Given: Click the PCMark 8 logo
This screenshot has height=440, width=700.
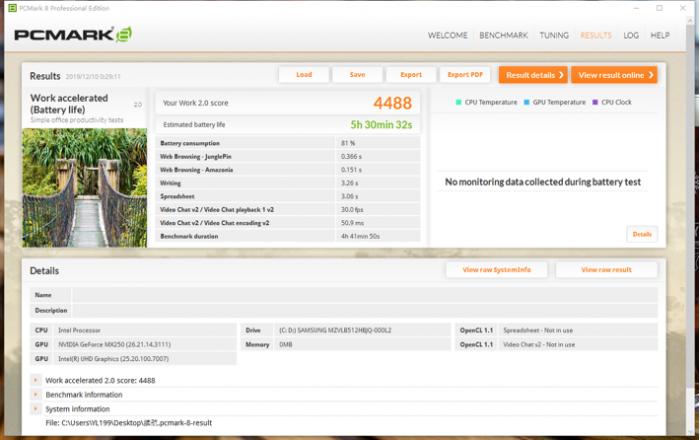Looking at the screenshot, I should [73, 35].
